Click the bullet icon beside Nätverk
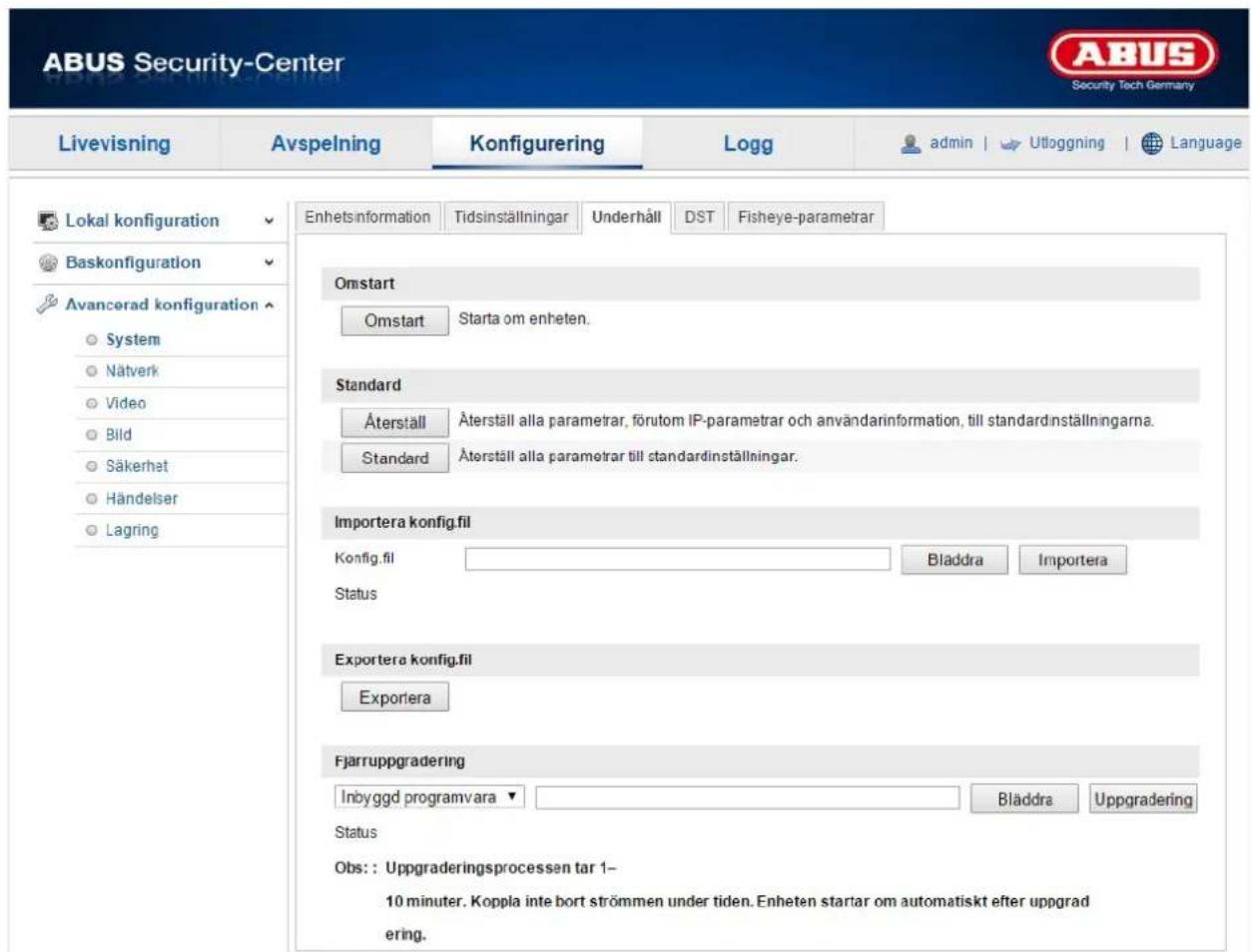 (x=92, y=371)
